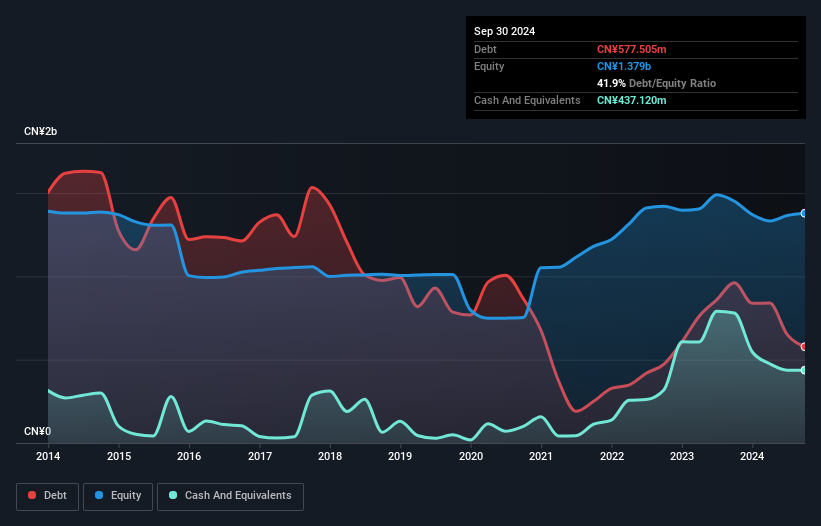Click the blue Equity legend dot
Screen dimensions: 821x526
99,495
